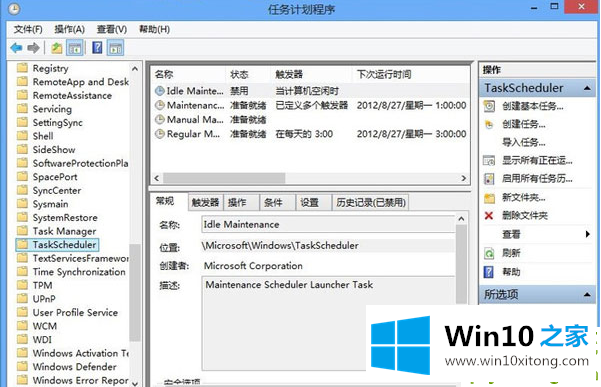This screenshot has width=601, height=387.
Task: Expand the 查看 submenu arrow
Action: click(588, 234)
